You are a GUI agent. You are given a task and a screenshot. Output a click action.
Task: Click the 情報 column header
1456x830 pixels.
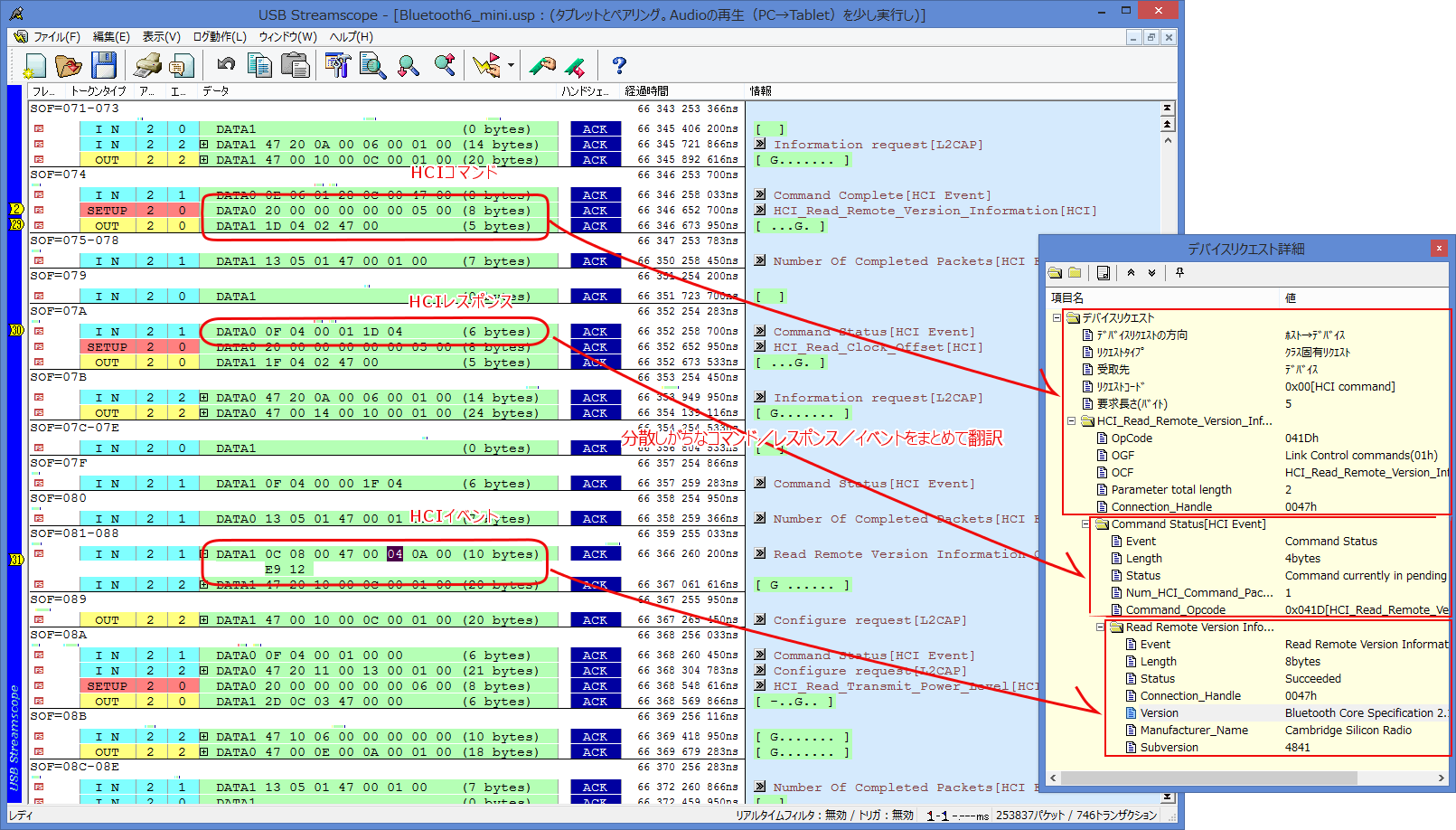[958, 91]
